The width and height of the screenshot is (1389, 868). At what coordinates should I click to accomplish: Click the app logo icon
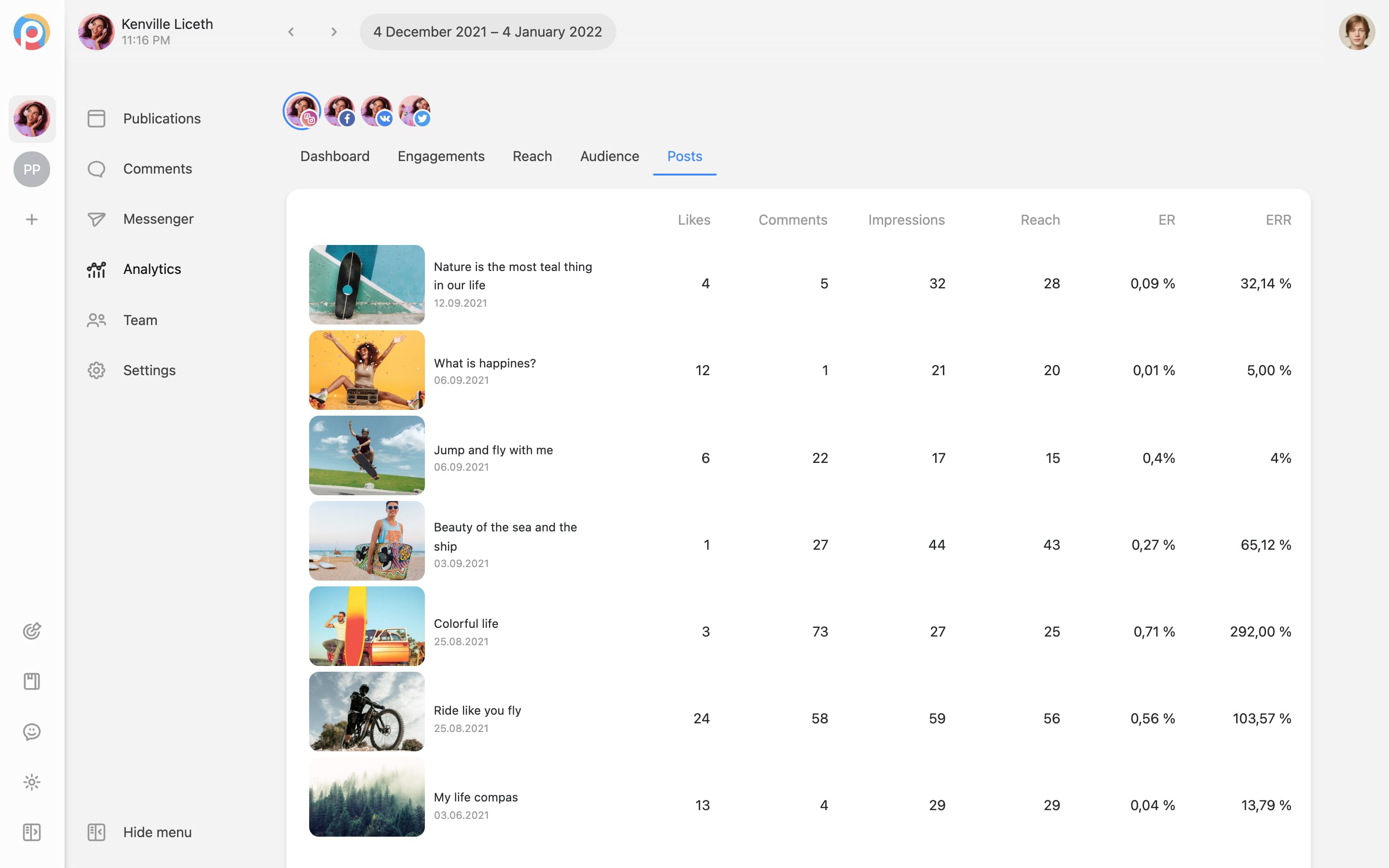31,31
